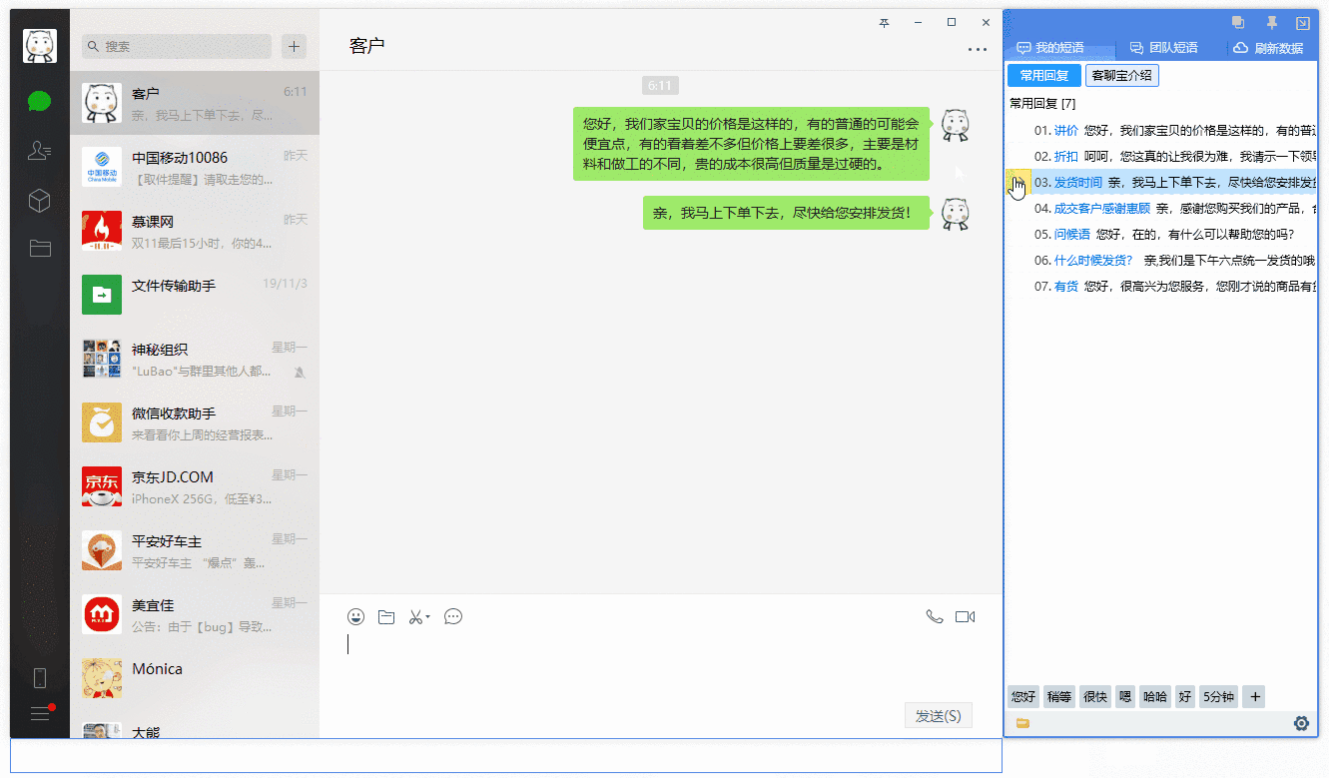1329x778 pixels.
Task: Click the 发送(S) send button
Action: [938, 716]
